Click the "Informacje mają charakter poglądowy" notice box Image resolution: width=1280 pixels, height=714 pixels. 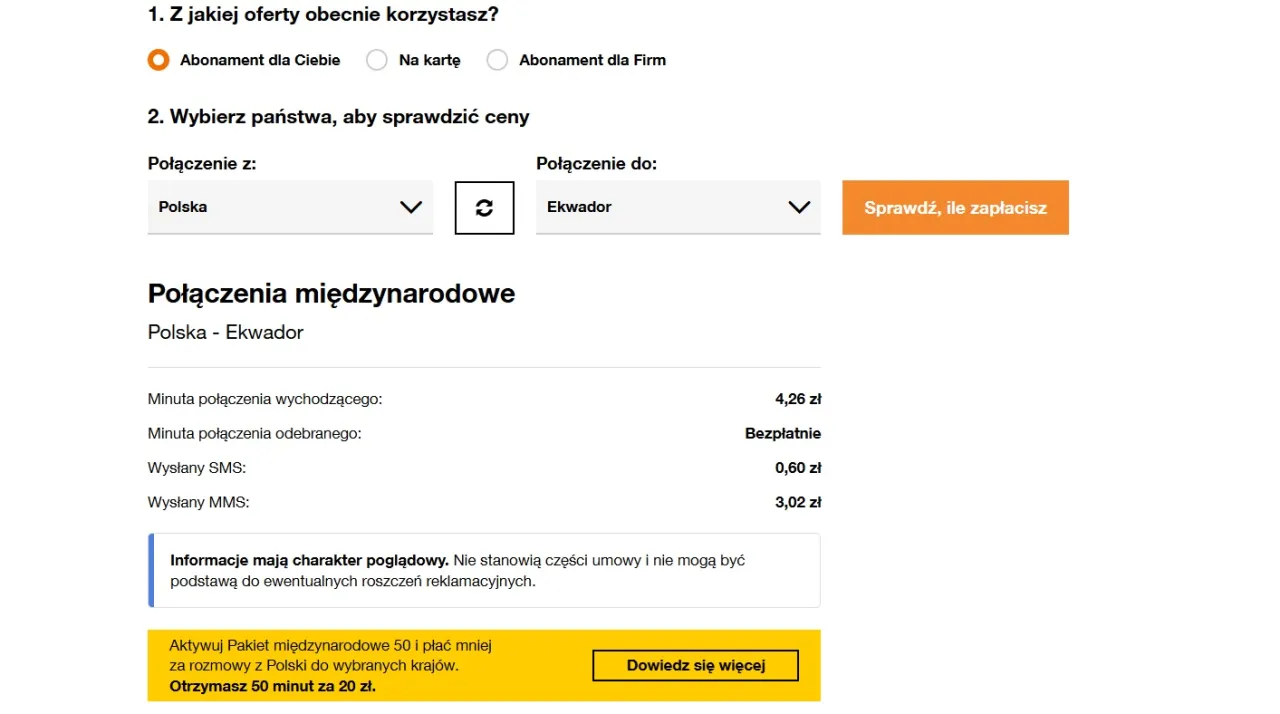point(484,570)
